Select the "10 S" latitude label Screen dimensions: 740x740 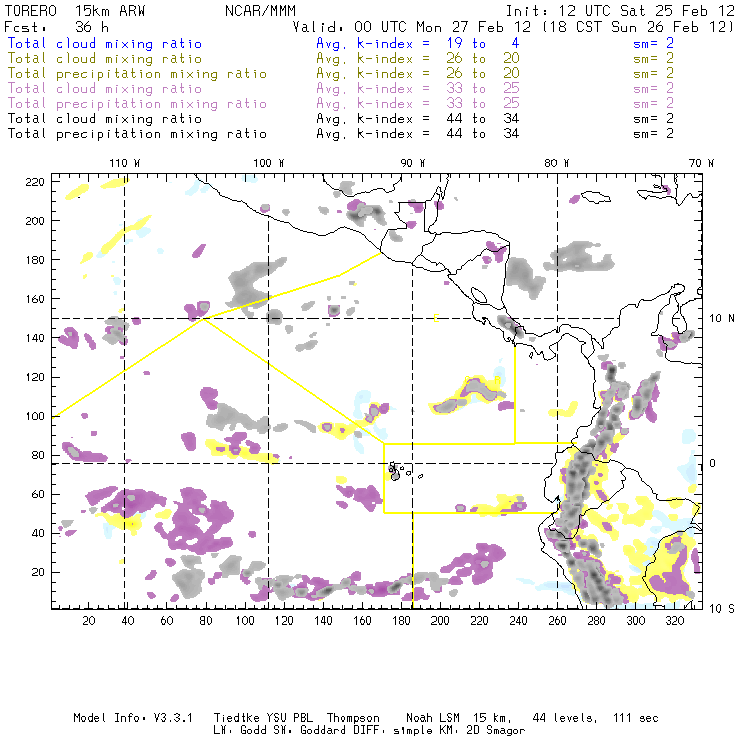(722, 609)
